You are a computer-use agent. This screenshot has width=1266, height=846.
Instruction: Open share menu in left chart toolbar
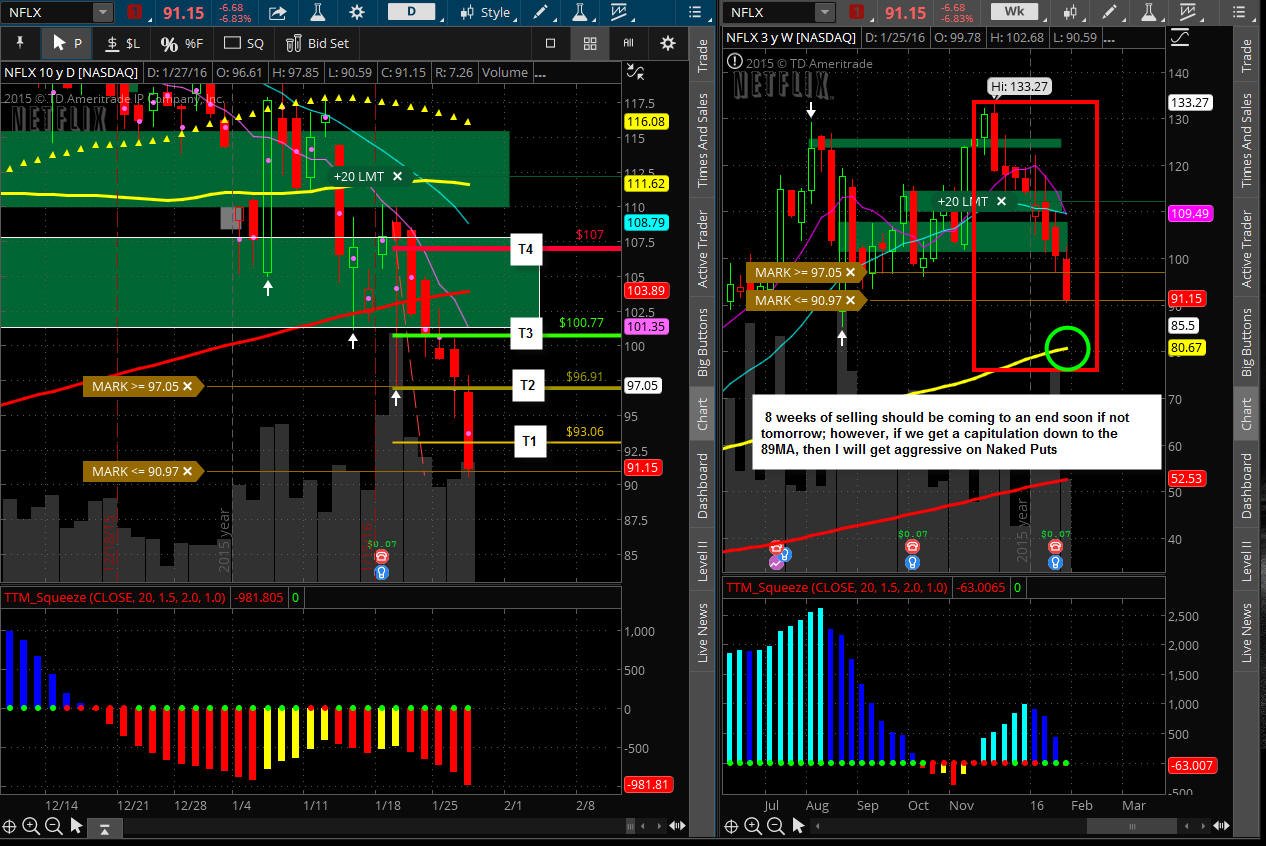point(279,13)
